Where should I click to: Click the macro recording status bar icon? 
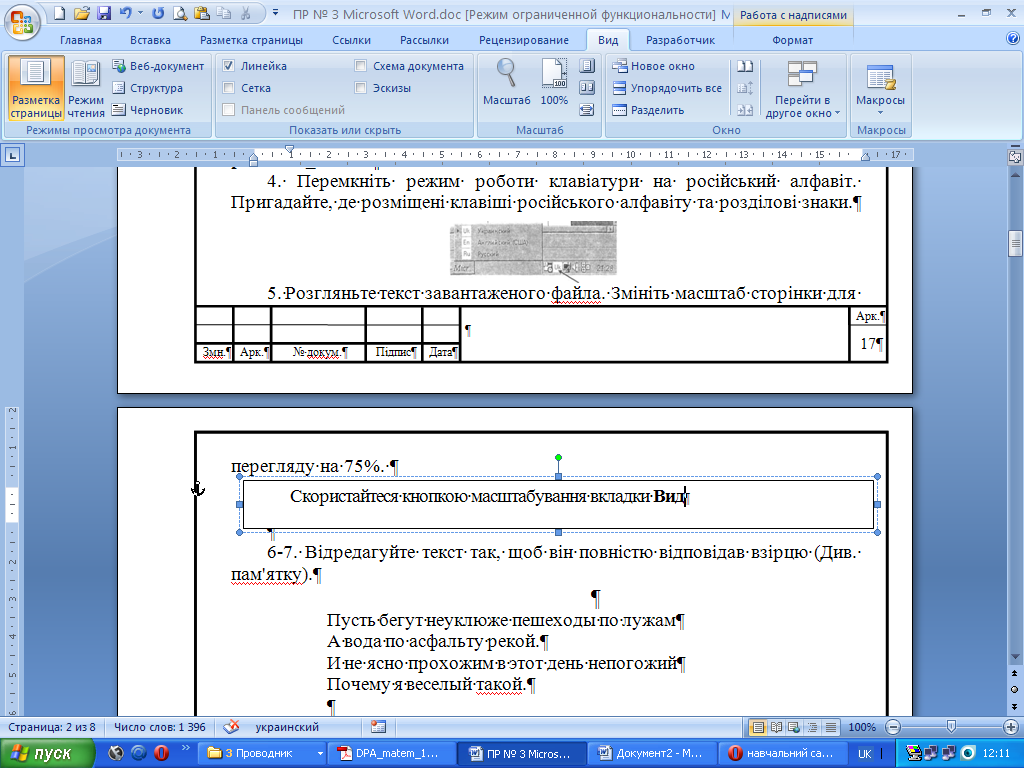(378, 727)
